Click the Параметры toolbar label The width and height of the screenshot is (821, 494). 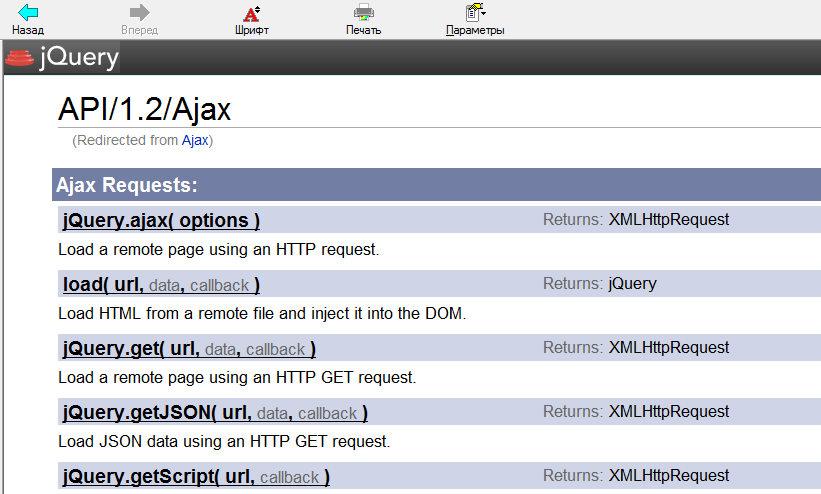pos(475,30)
